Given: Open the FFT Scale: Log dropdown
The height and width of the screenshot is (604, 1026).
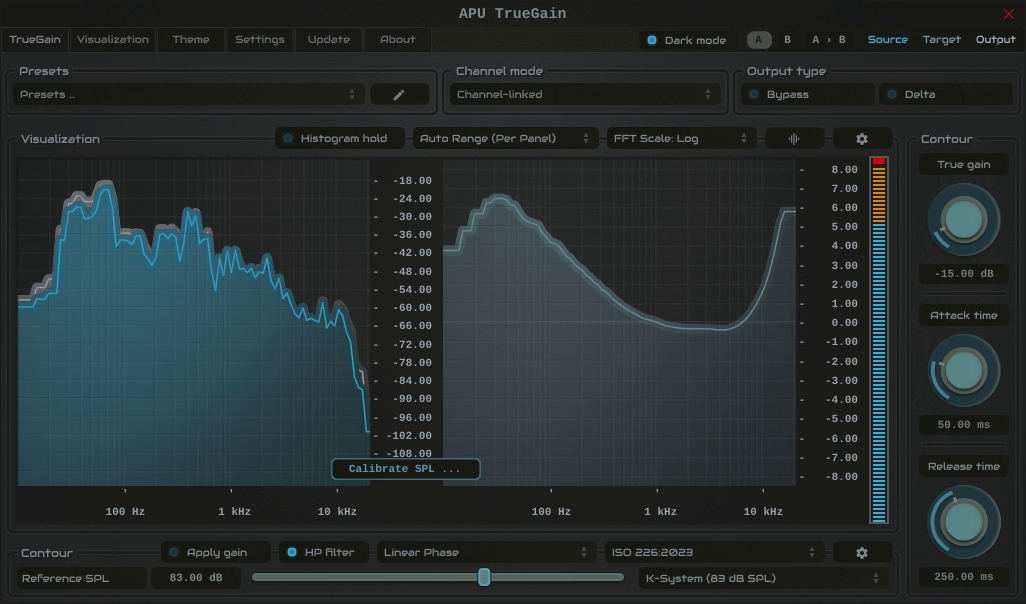Looking at the screenshot, I should click(x=681, y=139).
